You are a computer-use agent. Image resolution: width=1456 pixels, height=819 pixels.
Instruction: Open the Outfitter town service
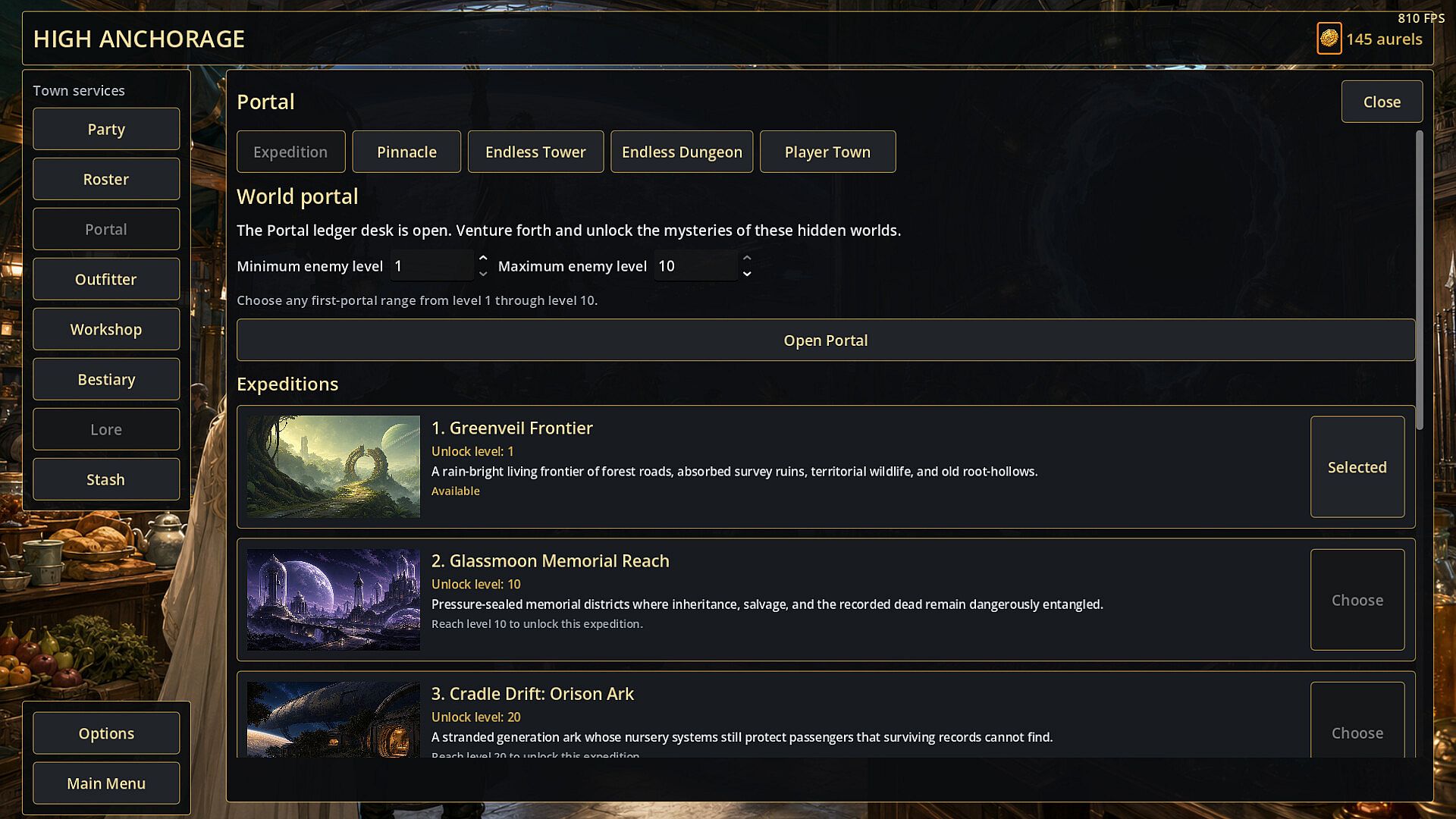click(106, 279)
